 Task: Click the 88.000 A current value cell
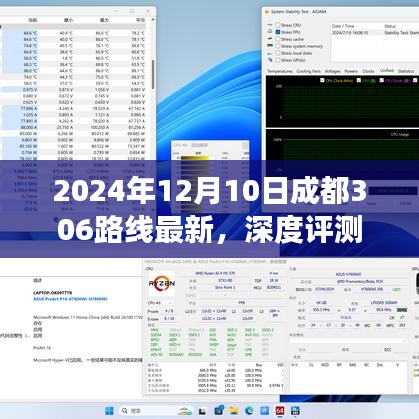pos(29,127)
